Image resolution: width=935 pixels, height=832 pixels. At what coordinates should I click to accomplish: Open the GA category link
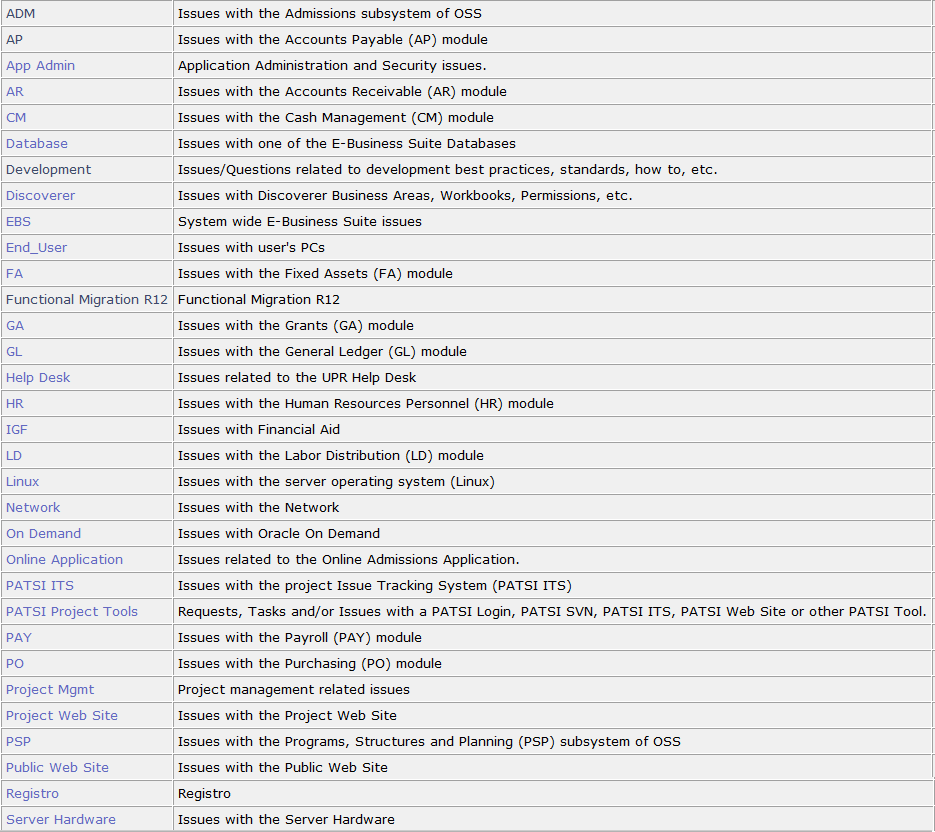(15, 326)
